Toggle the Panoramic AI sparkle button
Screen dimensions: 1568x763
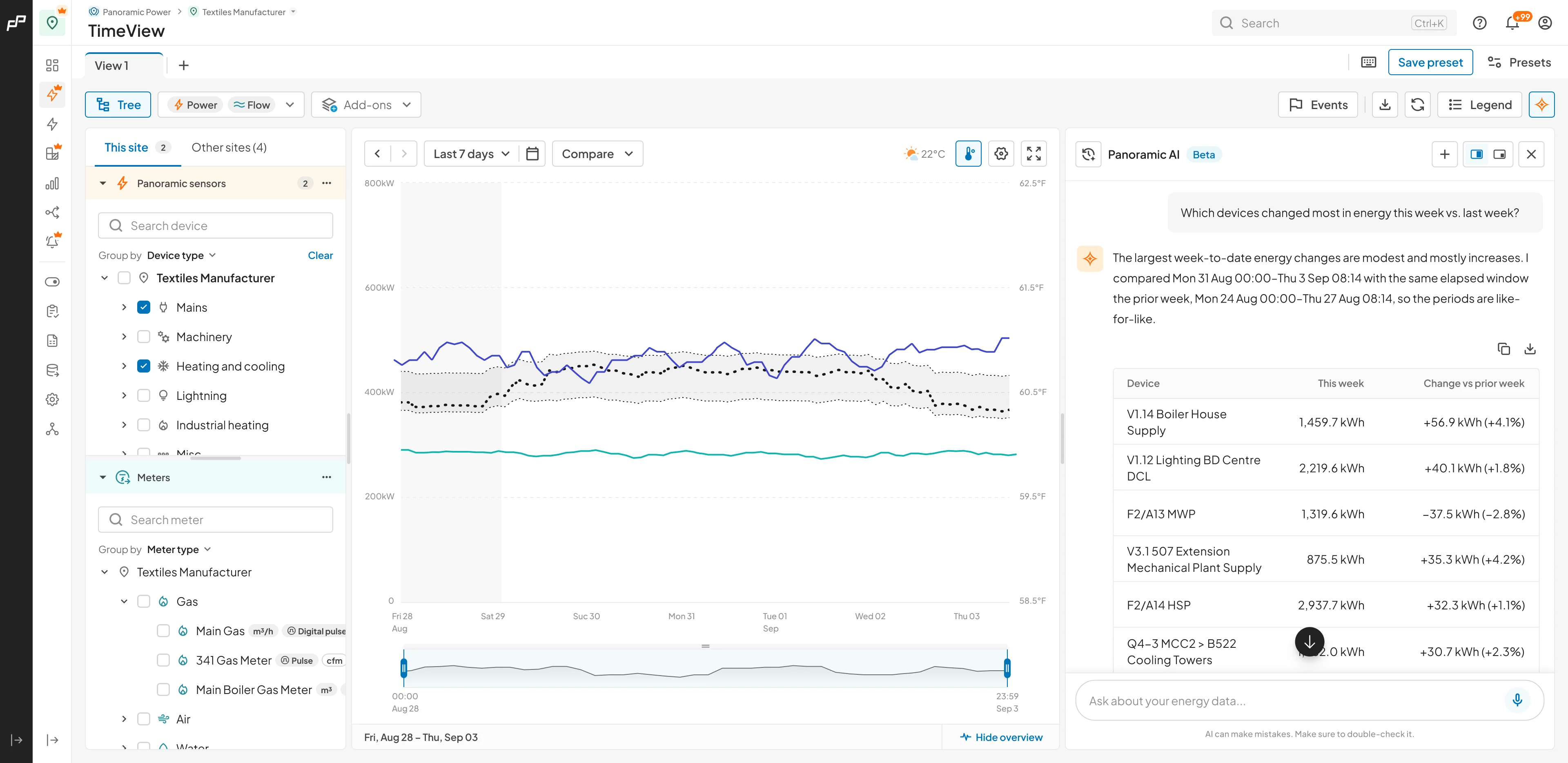(x=1542, y=105)
